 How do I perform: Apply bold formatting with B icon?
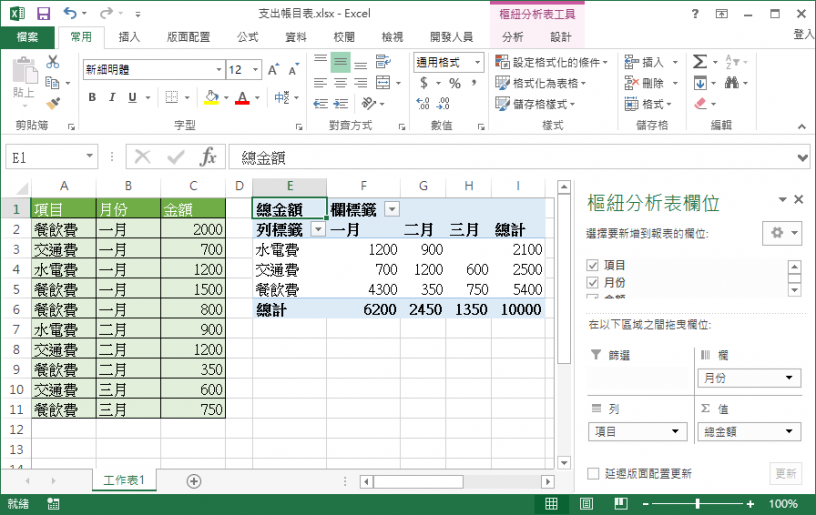pyautogui.click(x=92, y=97)
